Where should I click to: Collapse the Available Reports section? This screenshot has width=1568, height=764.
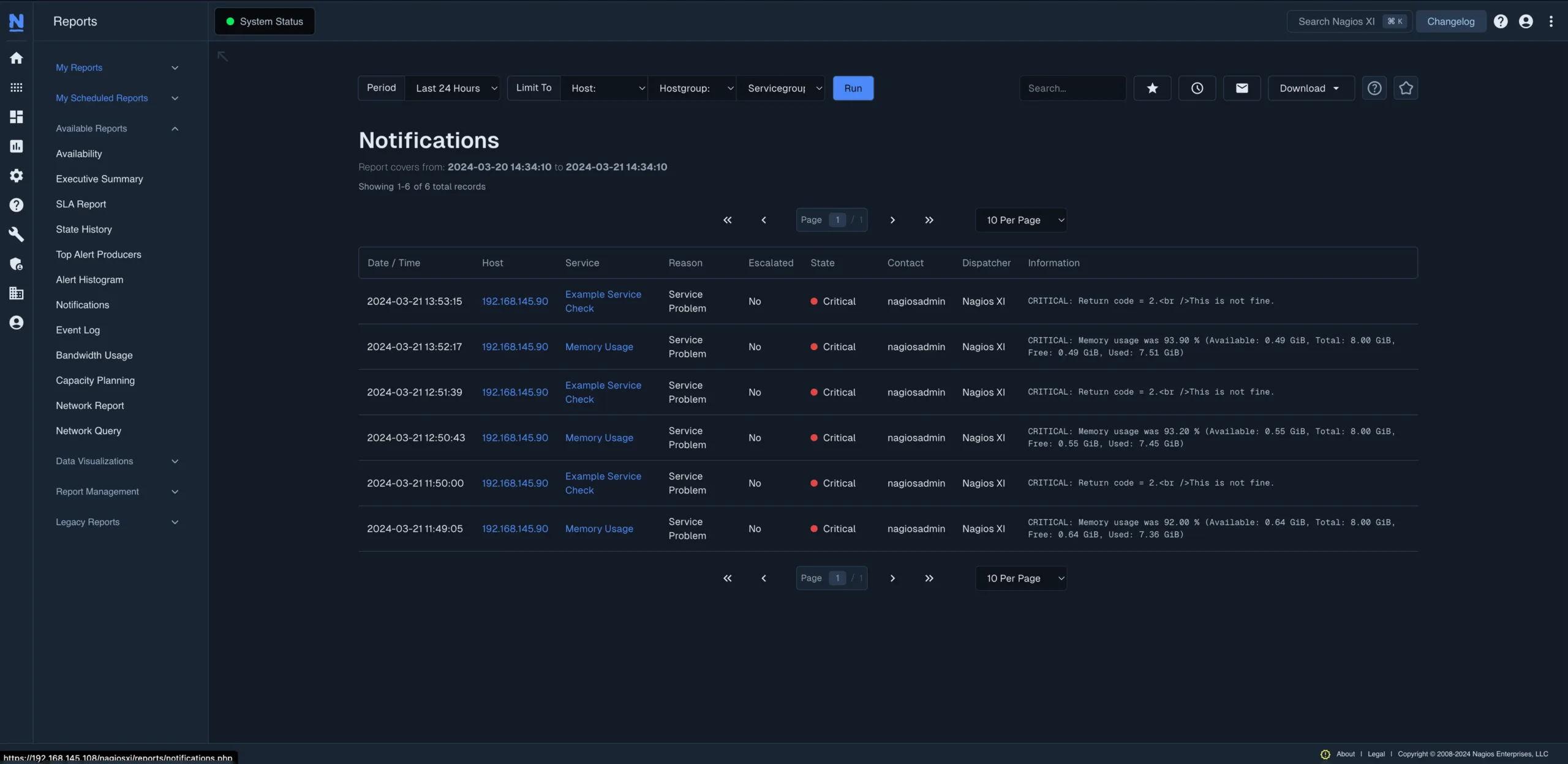(175, 128)
